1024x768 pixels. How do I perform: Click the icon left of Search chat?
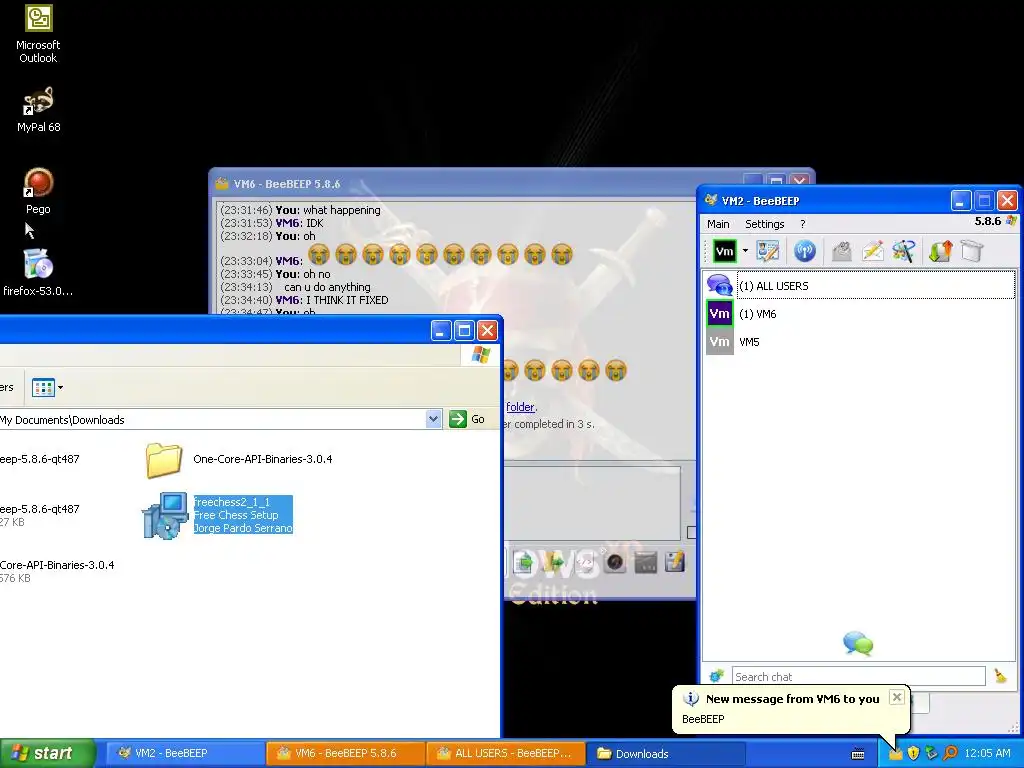tap(716, 676)
